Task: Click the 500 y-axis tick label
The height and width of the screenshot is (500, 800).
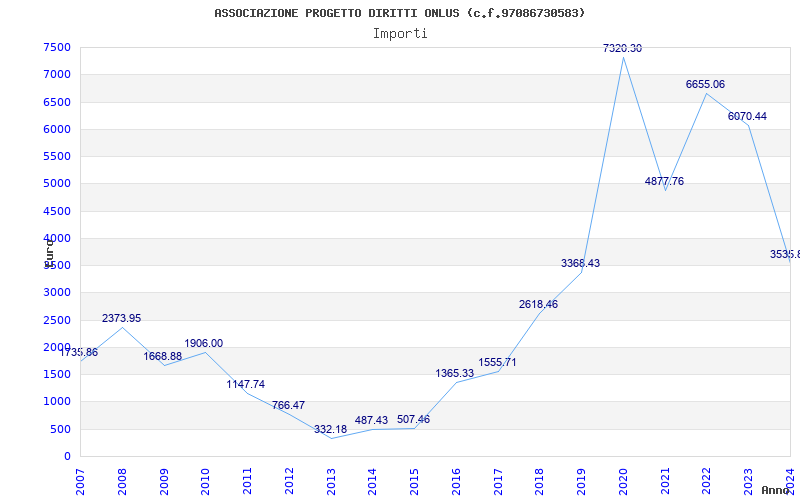Action: (60, 429)
